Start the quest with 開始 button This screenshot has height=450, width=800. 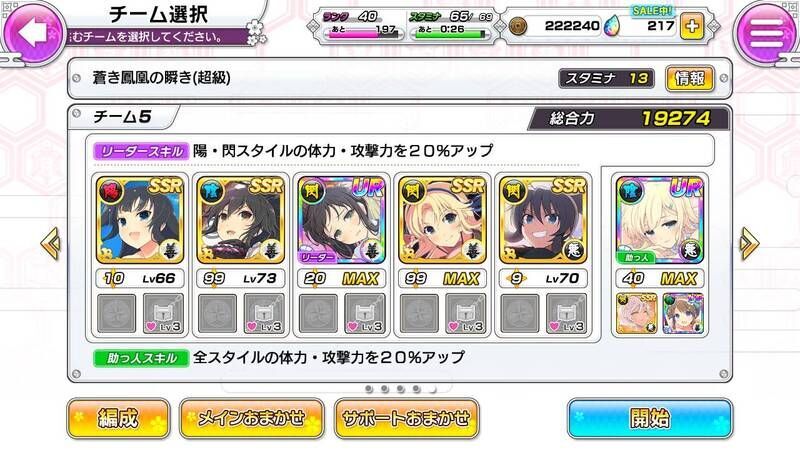650,419
